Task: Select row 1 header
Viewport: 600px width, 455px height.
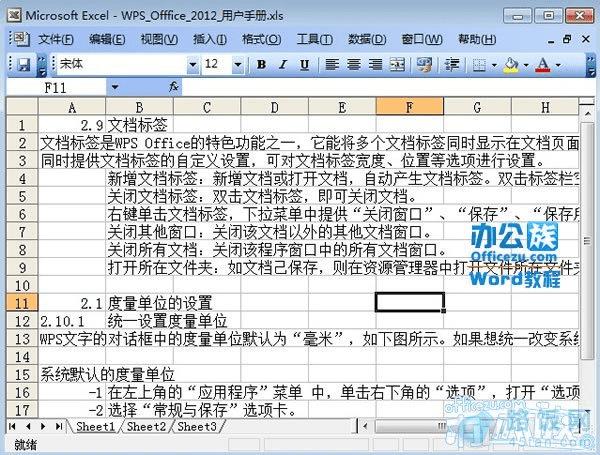Action: coord(22,125)
